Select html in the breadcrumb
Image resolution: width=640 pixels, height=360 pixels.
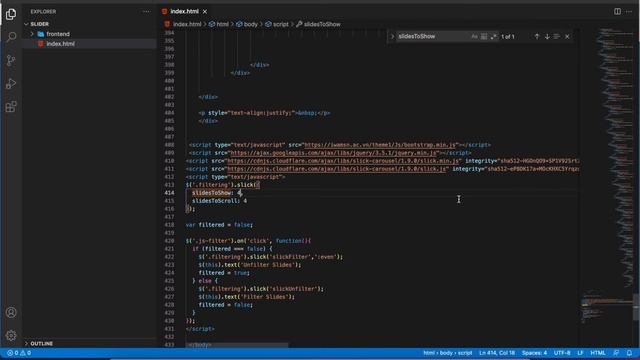point(222,24)
